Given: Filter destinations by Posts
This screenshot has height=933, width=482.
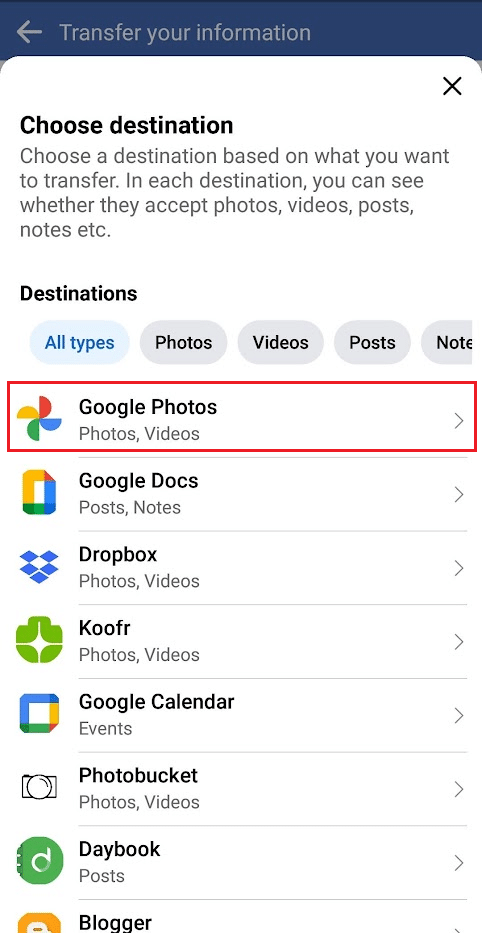Looking at the screenshot, I should pyautogui.click(x=372, y=343).
